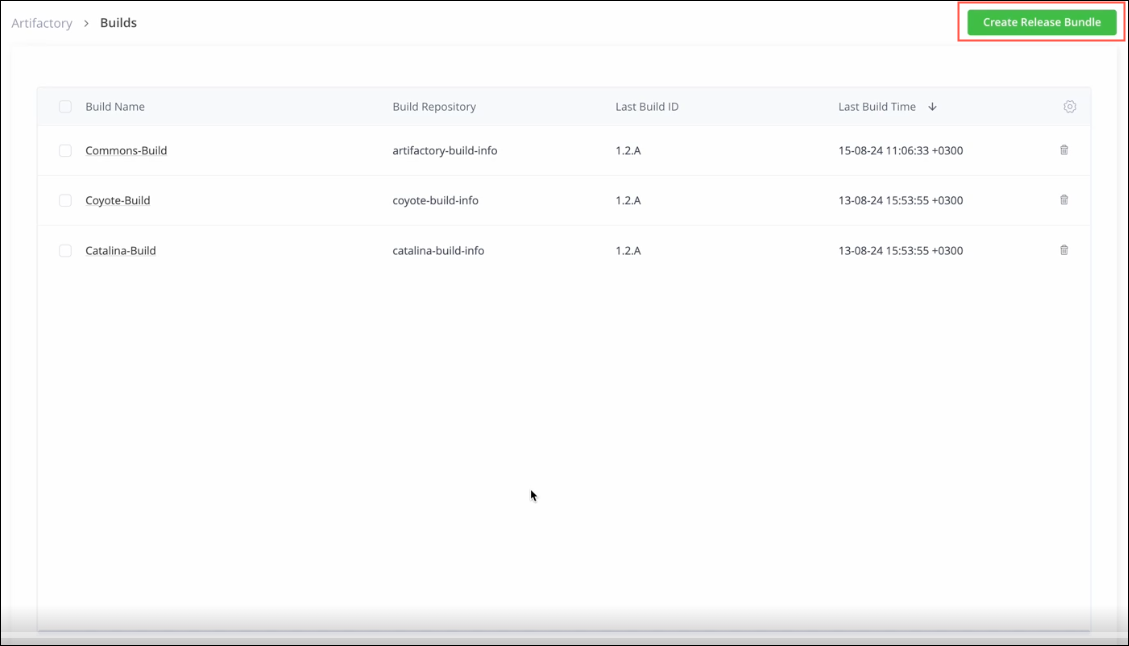Open the Commons-Build build details
Image resolution: width=1129 pixels, height=646 pixels.
[x=126, y=150]
